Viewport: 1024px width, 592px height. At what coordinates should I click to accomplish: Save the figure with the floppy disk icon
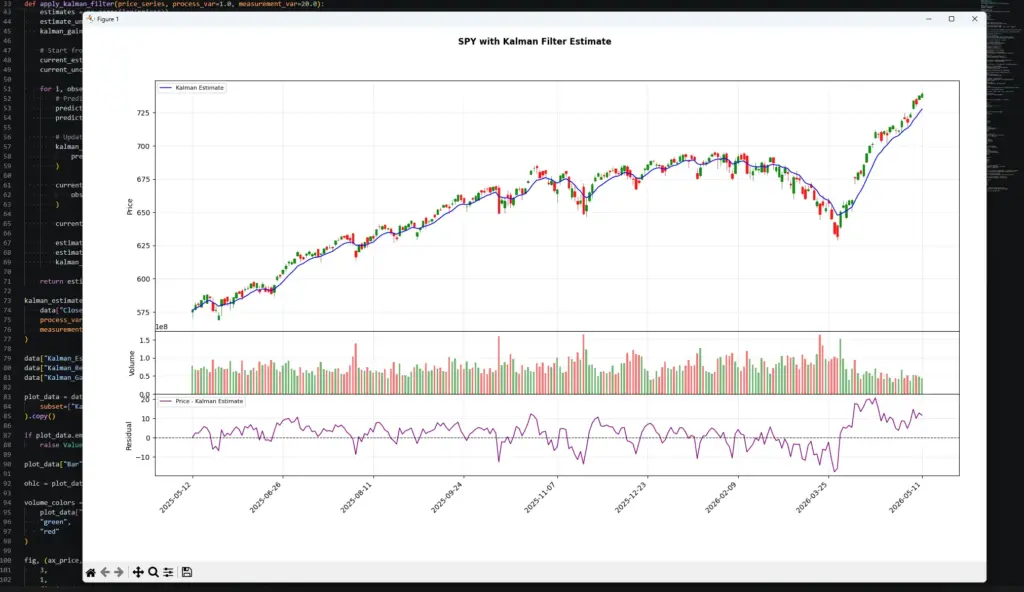click(x=187, y=572)
